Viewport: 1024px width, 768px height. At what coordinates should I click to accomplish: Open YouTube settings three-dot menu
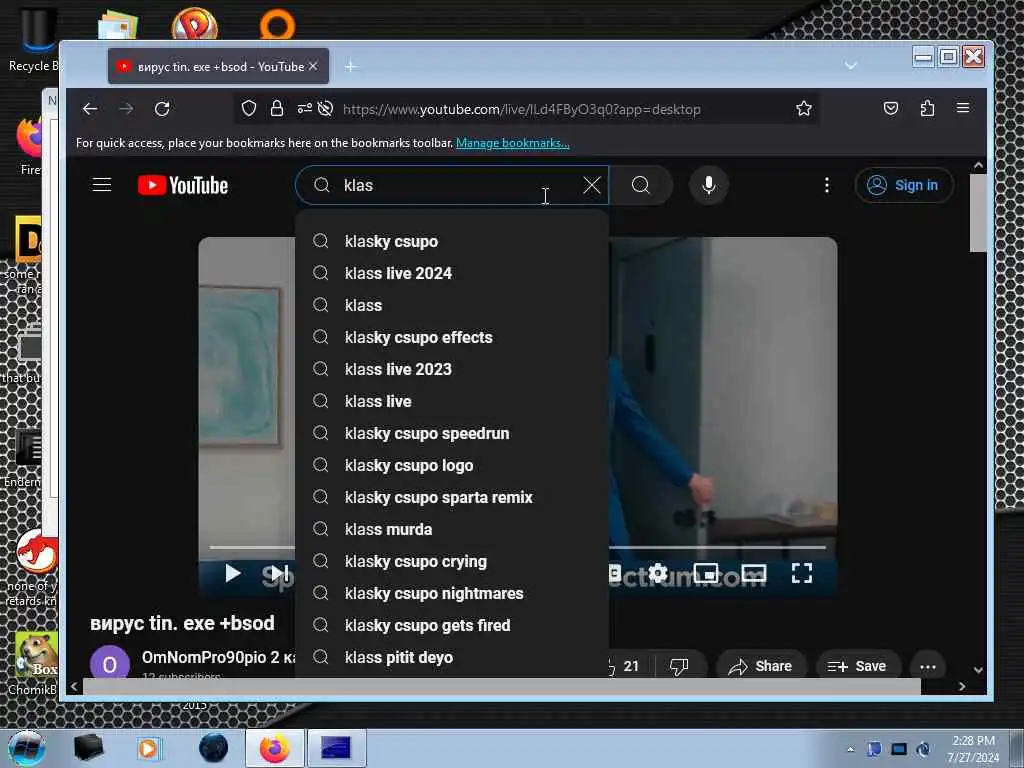tap(827, 185)
